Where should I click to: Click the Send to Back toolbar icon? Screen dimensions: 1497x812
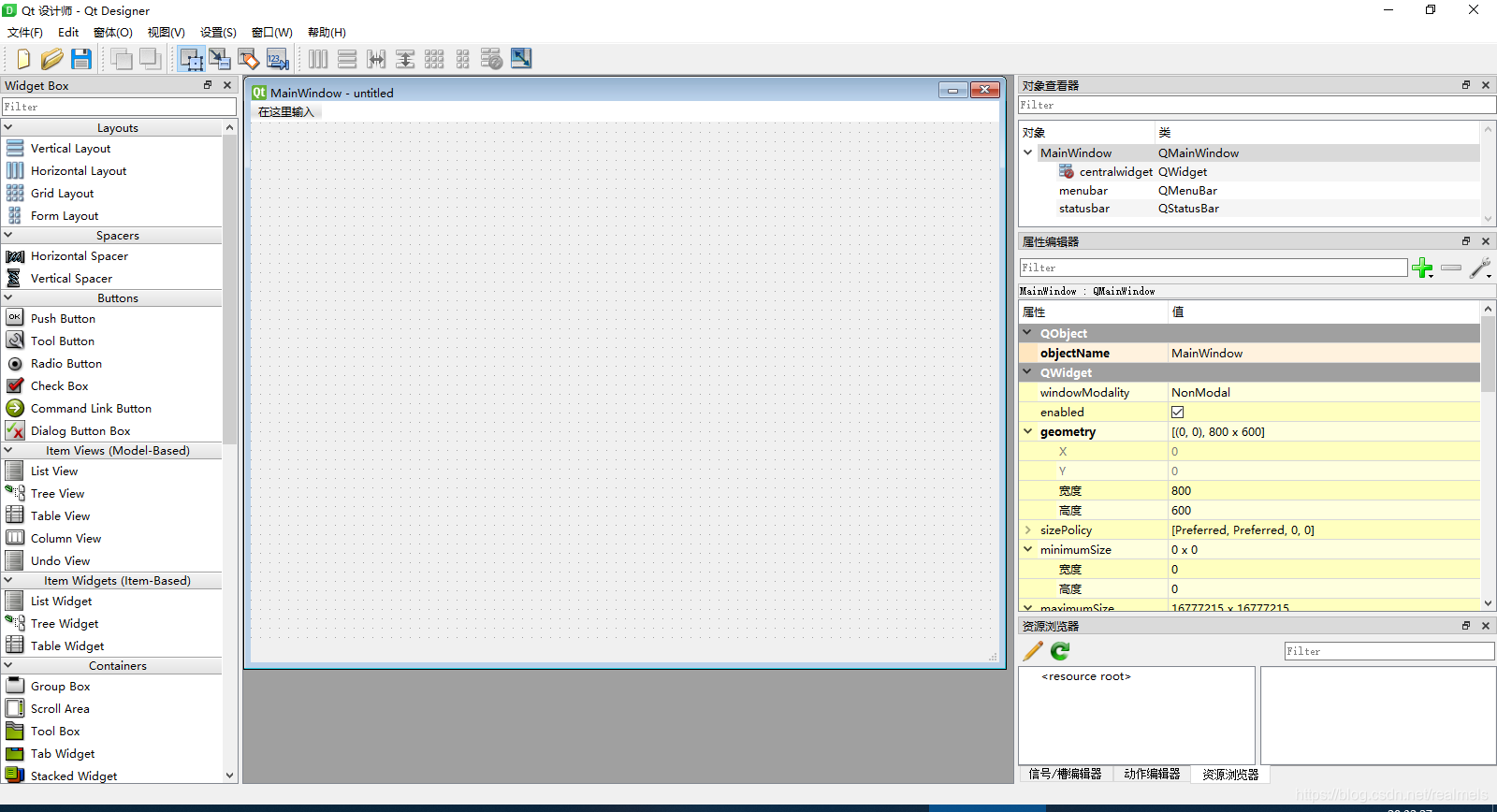point(121,59)
